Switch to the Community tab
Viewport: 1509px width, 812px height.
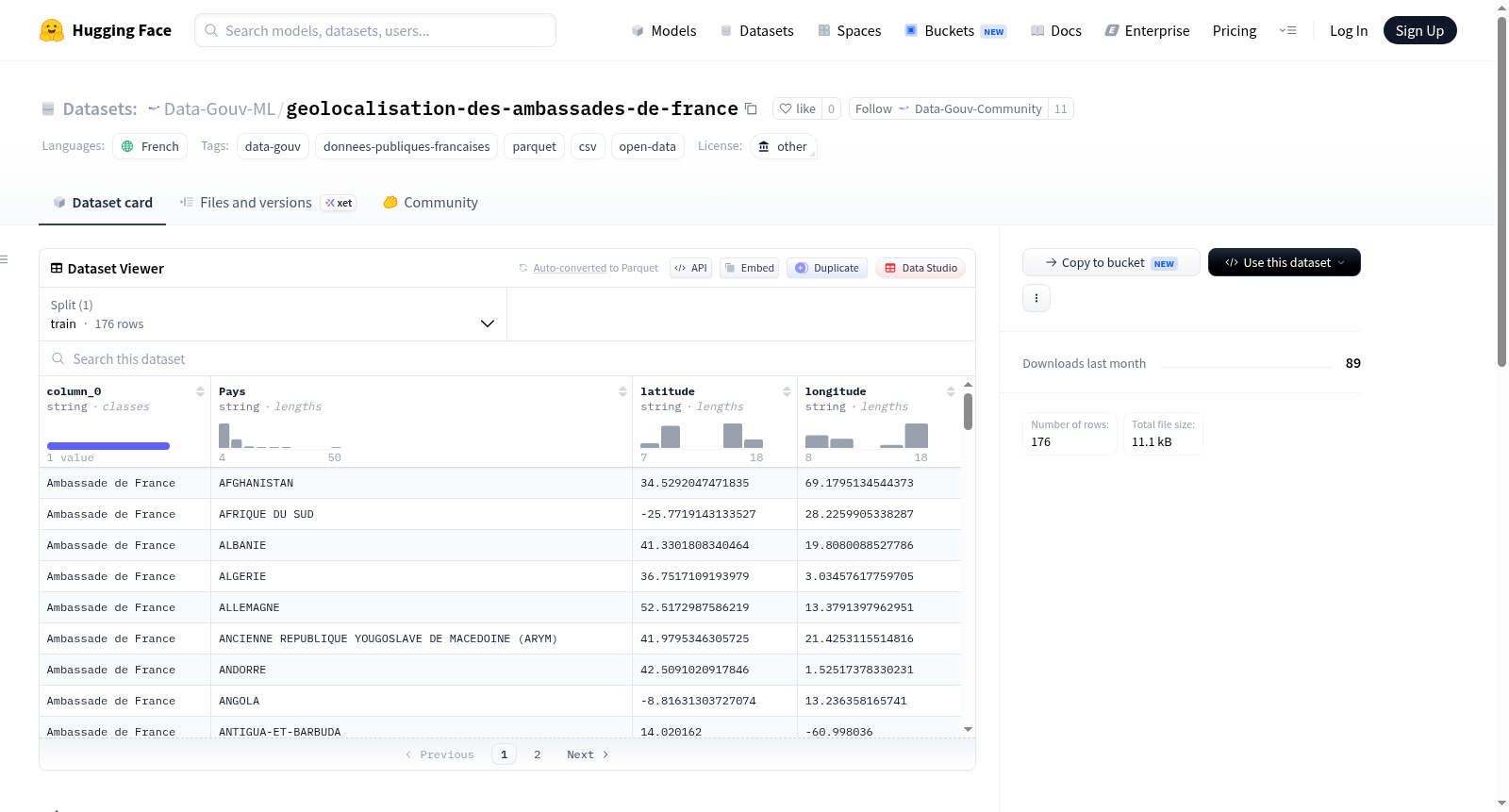430,202
